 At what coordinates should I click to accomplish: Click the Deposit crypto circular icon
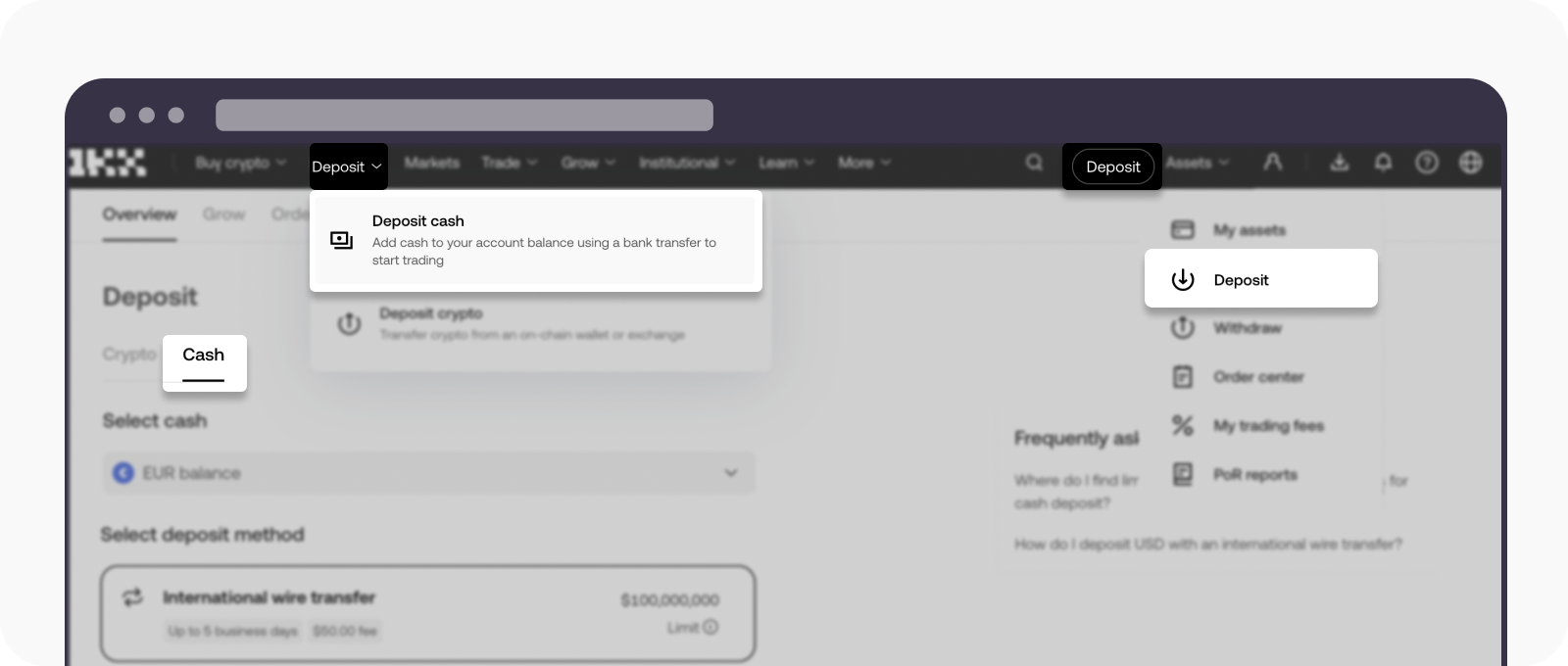349,323
